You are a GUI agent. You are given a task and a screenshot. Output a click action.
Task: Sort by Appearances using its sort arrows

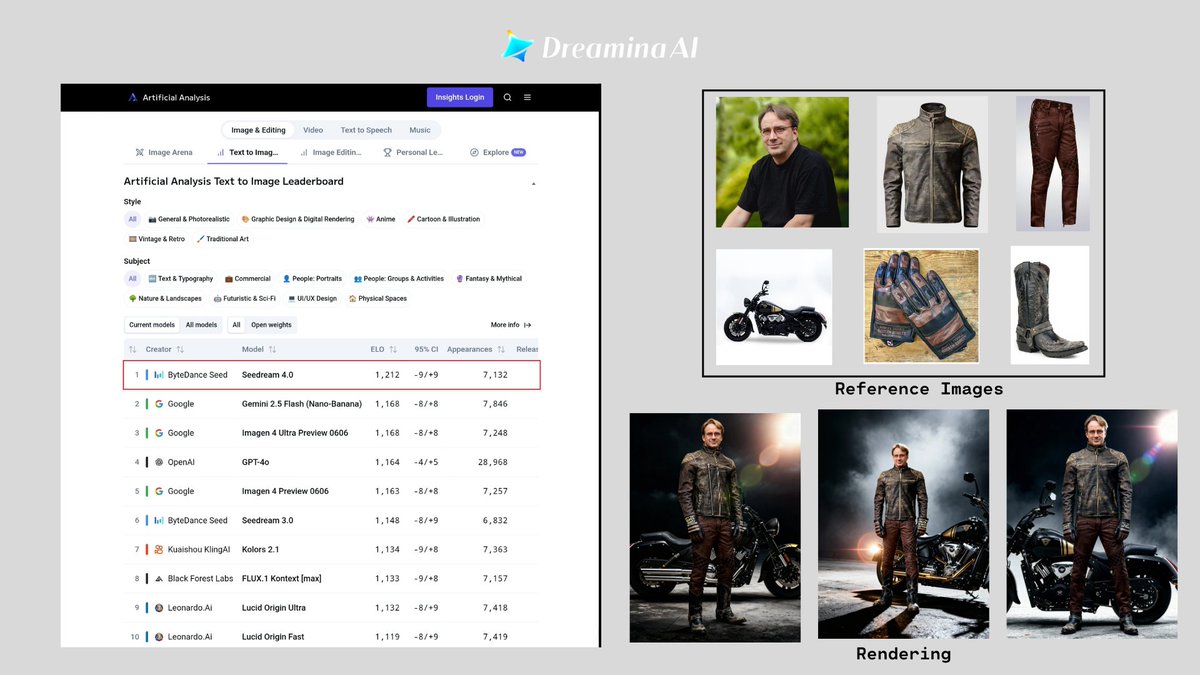tap(500, 350)
